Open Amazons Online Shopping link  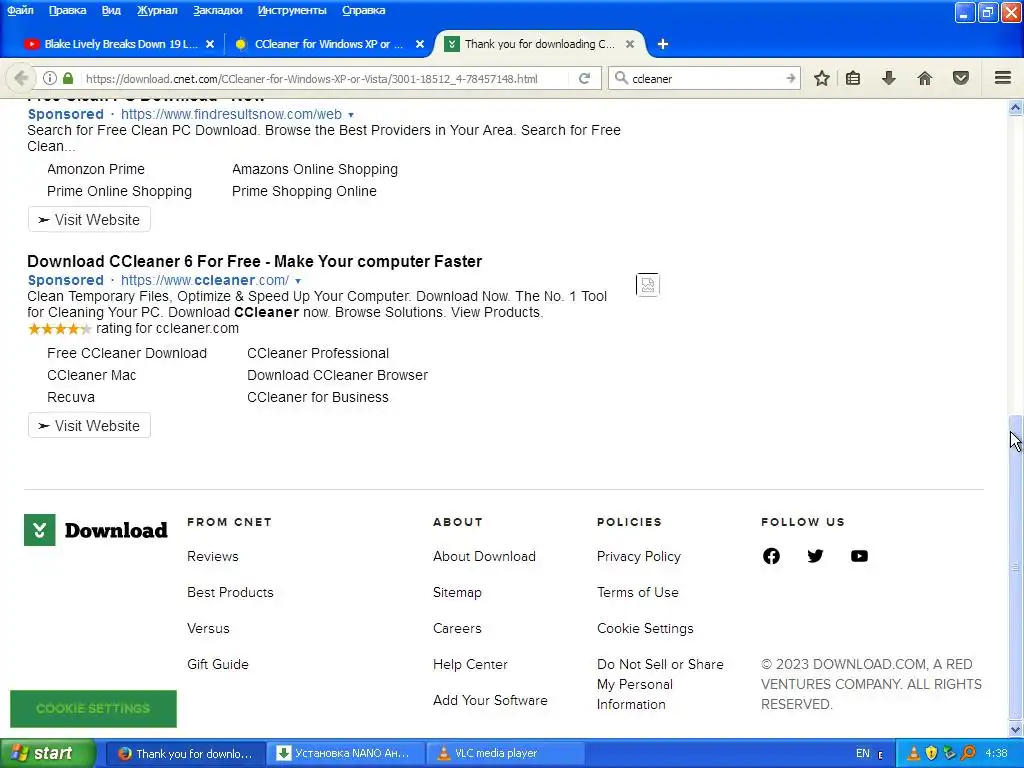315,169
